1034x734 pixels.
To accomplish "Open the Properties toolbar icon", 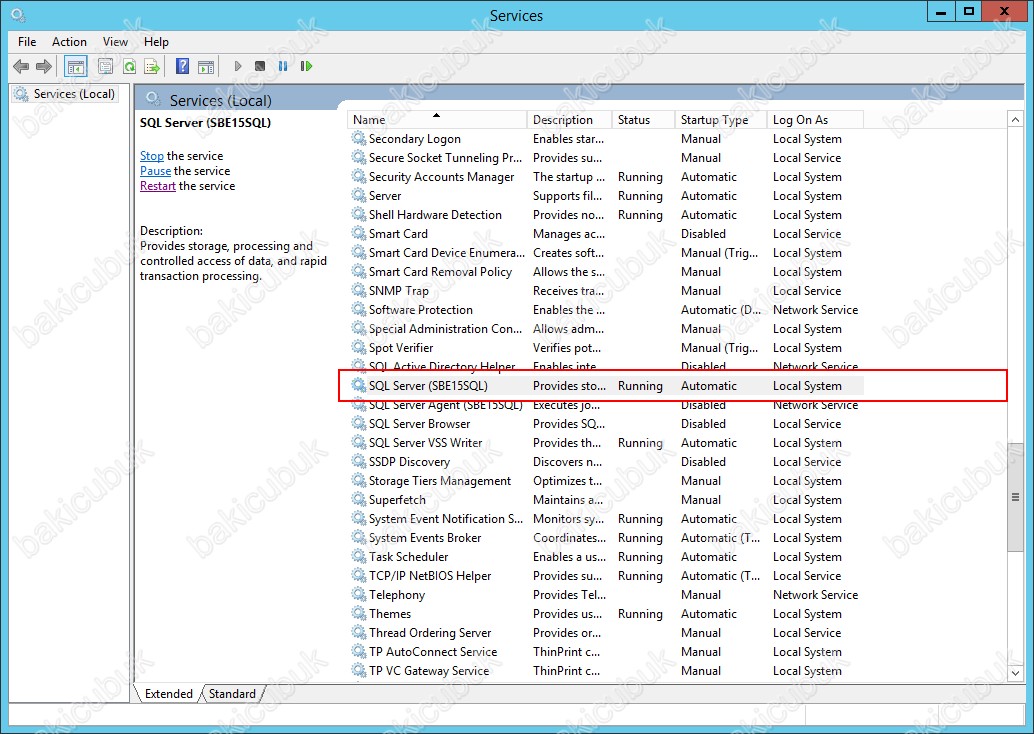I will tap(106, 66).
